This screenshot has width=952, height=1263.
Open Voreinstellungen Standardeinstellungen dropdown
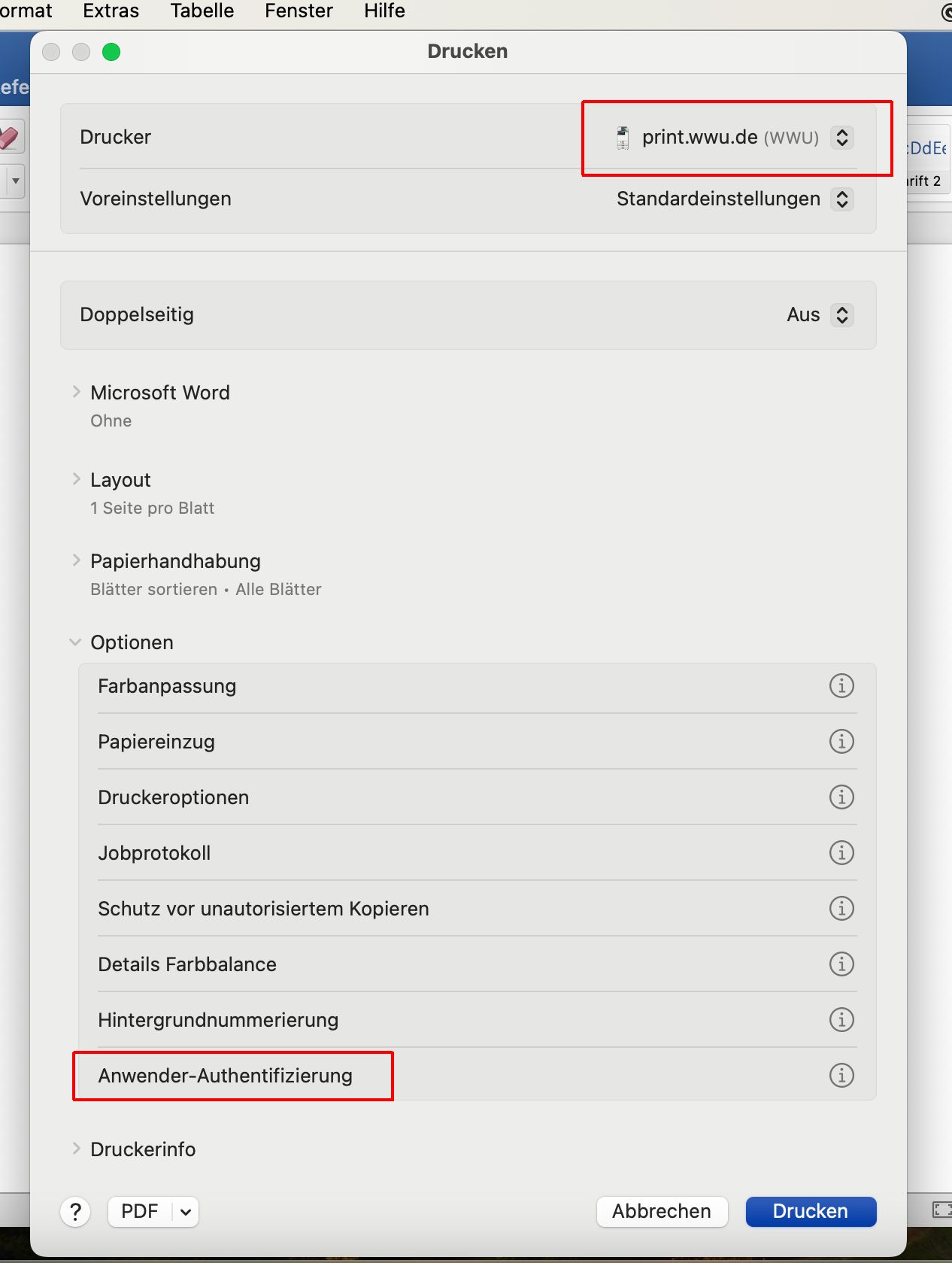[x=735, y=199]
